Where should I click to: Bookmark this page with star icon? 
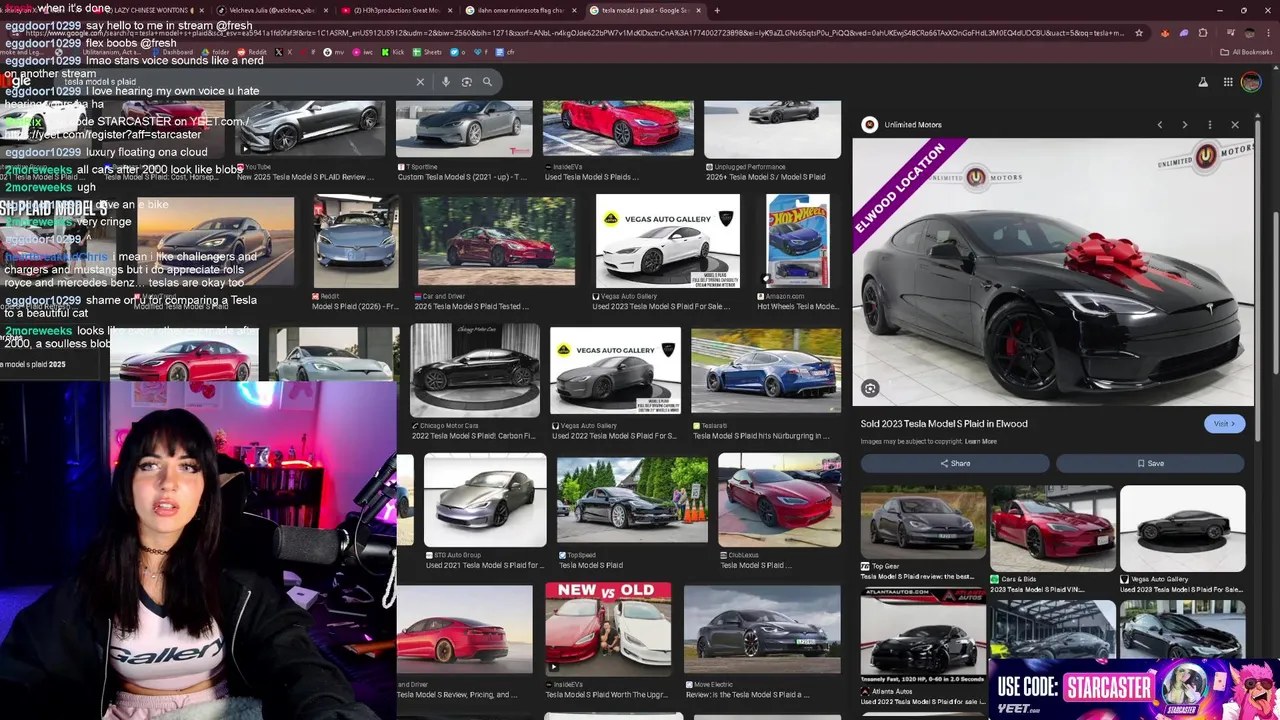[x=1138, y=33]
